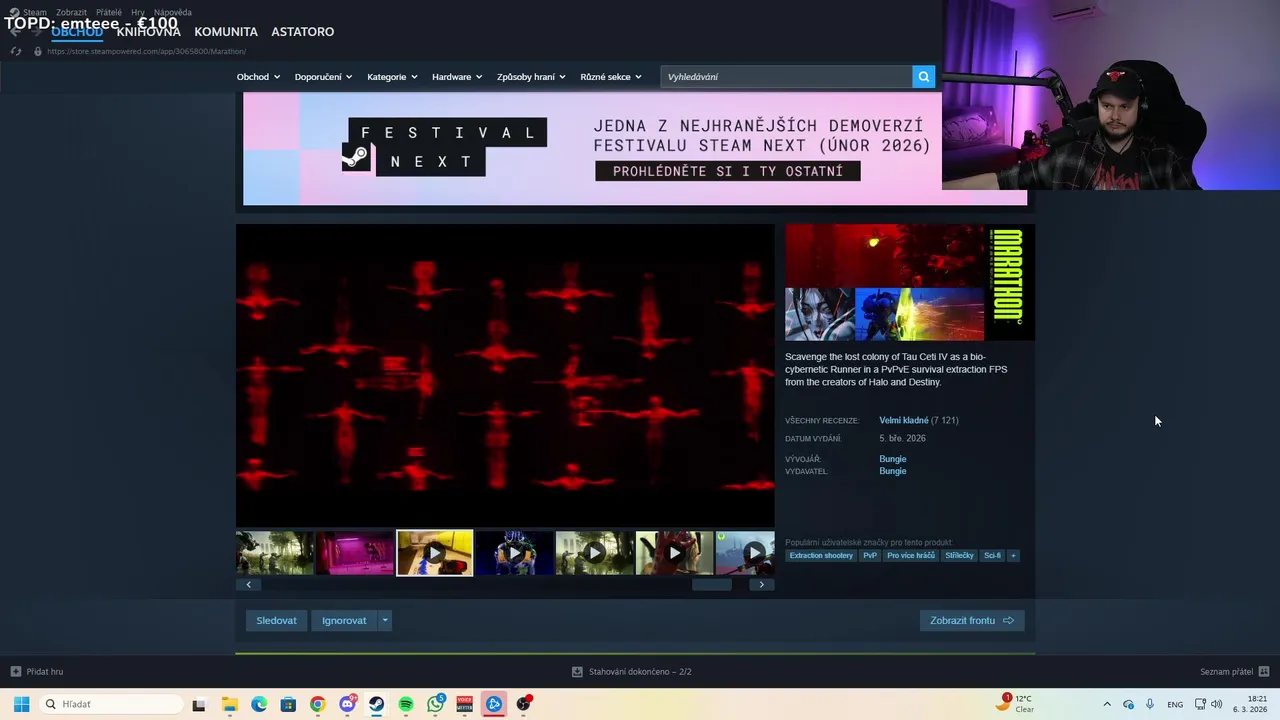Expand the Různé sekce dropdown
The image size is (1280, 720).
pyautogui.click(x=611, y=77)
